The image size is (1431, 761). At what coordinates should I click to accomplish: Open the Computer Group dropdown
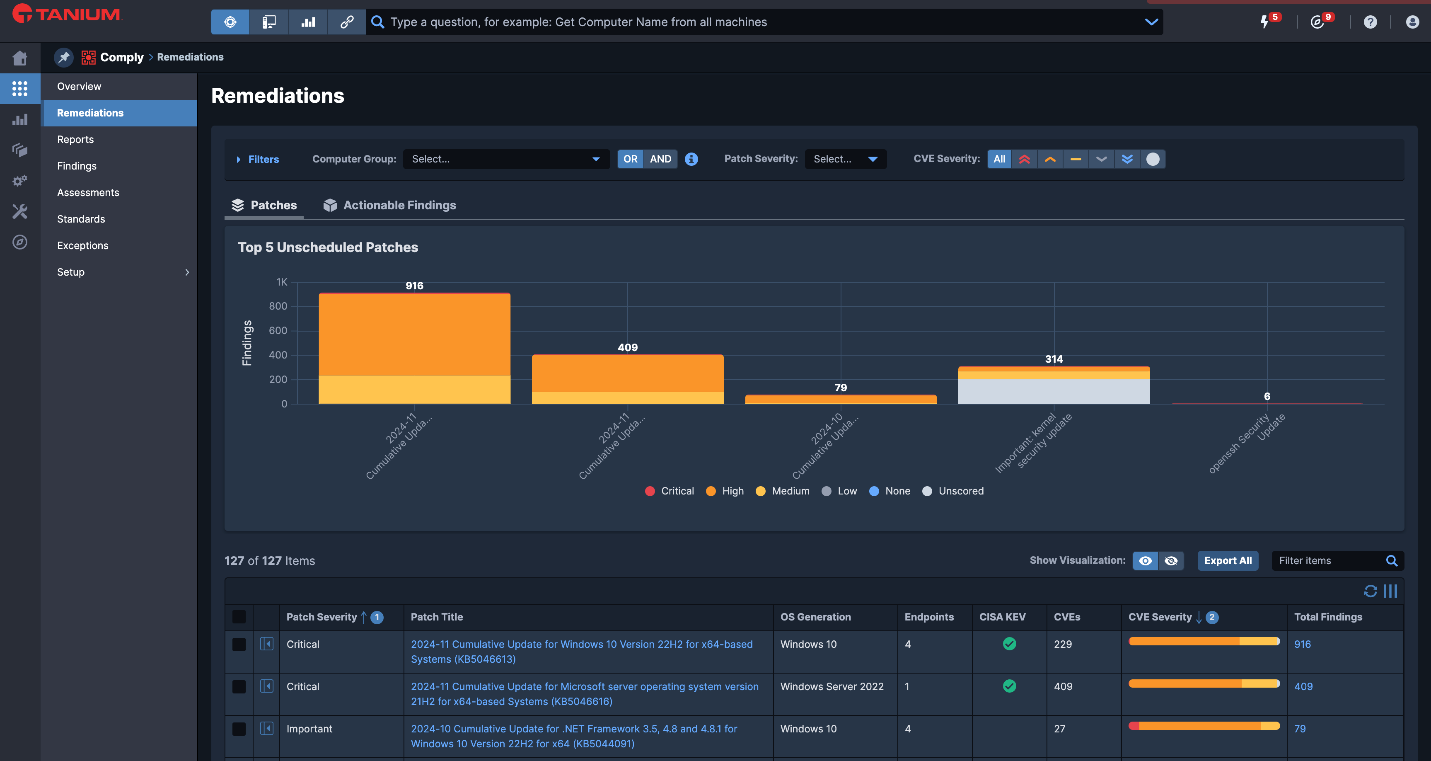(506, 159)
